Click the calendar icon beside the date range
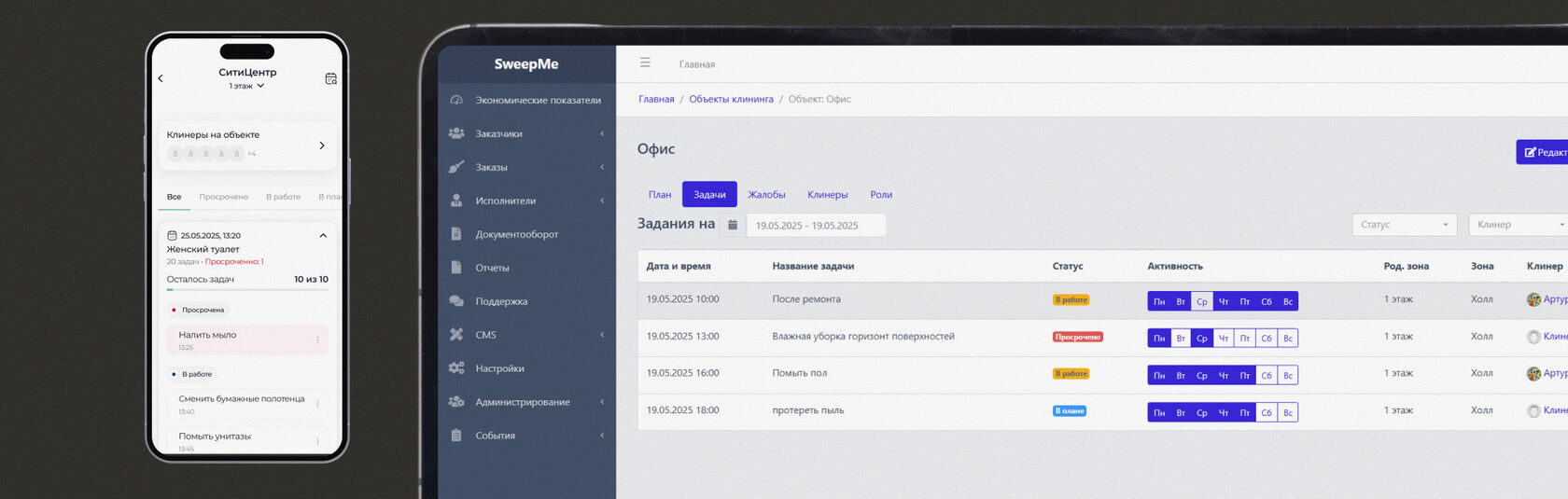 tap(733, 225)
